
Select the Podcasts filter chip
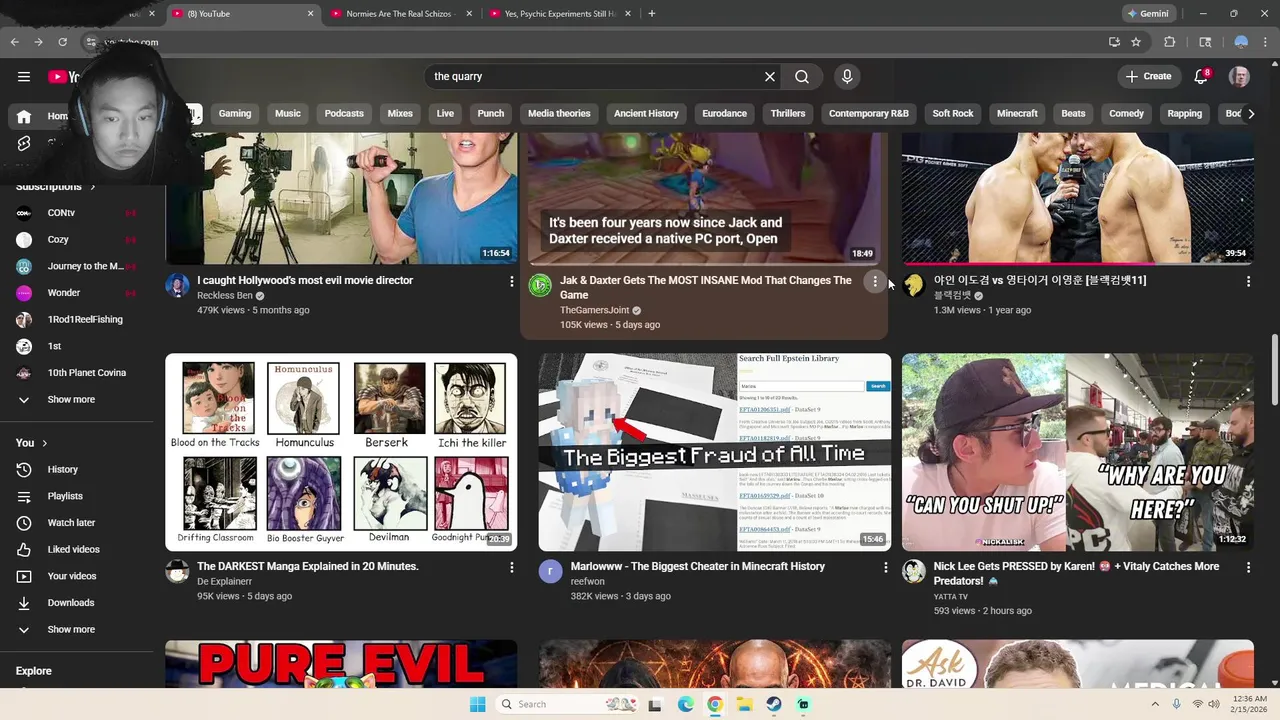coord(344,113)
